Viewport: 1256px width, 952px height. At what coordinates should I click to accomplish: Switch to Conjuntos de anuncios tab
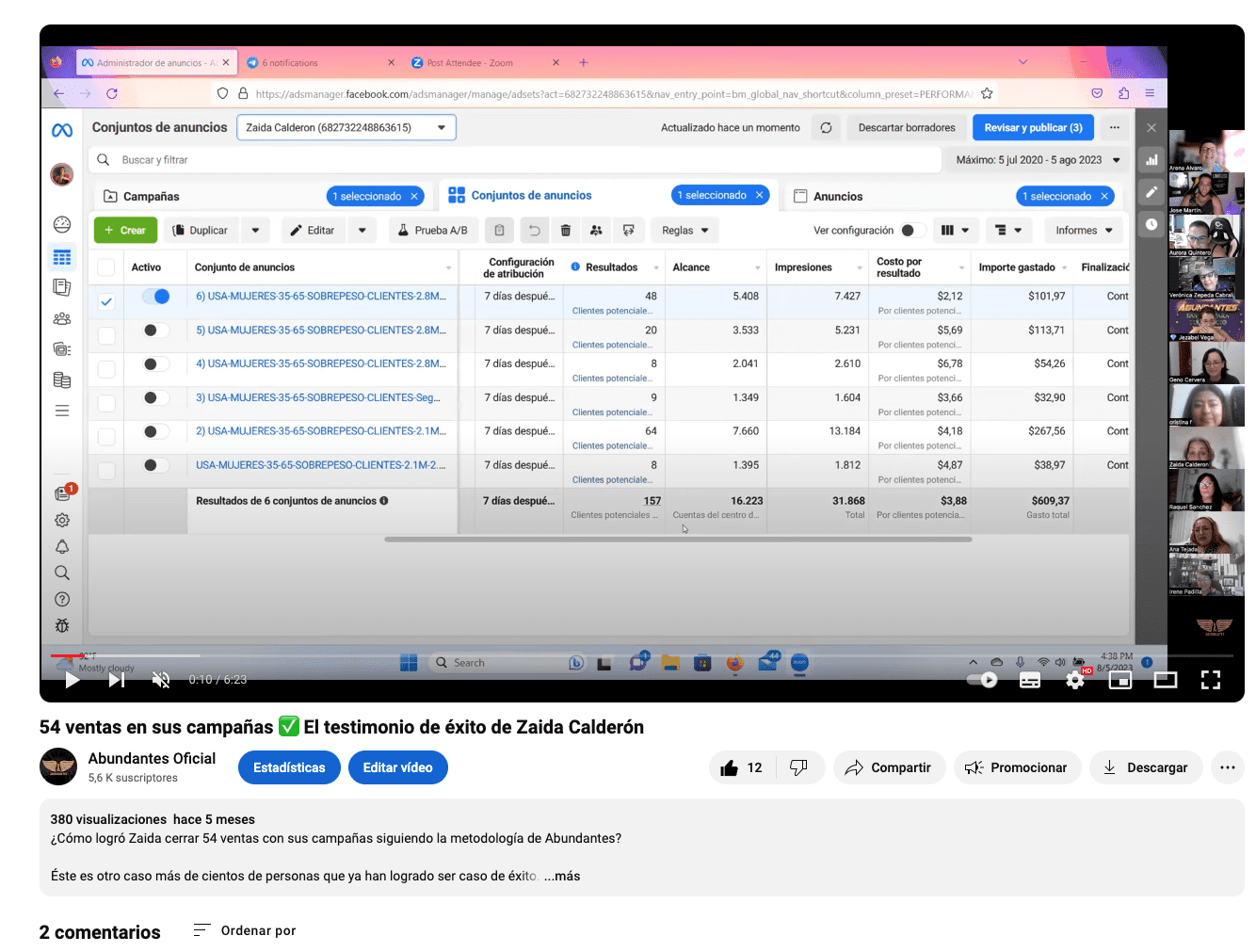pos(531,196)
